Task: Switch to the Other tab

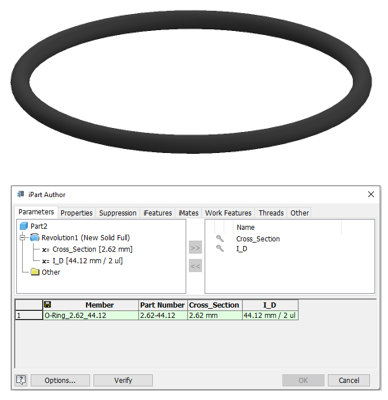Action: [x=299, y=213]
